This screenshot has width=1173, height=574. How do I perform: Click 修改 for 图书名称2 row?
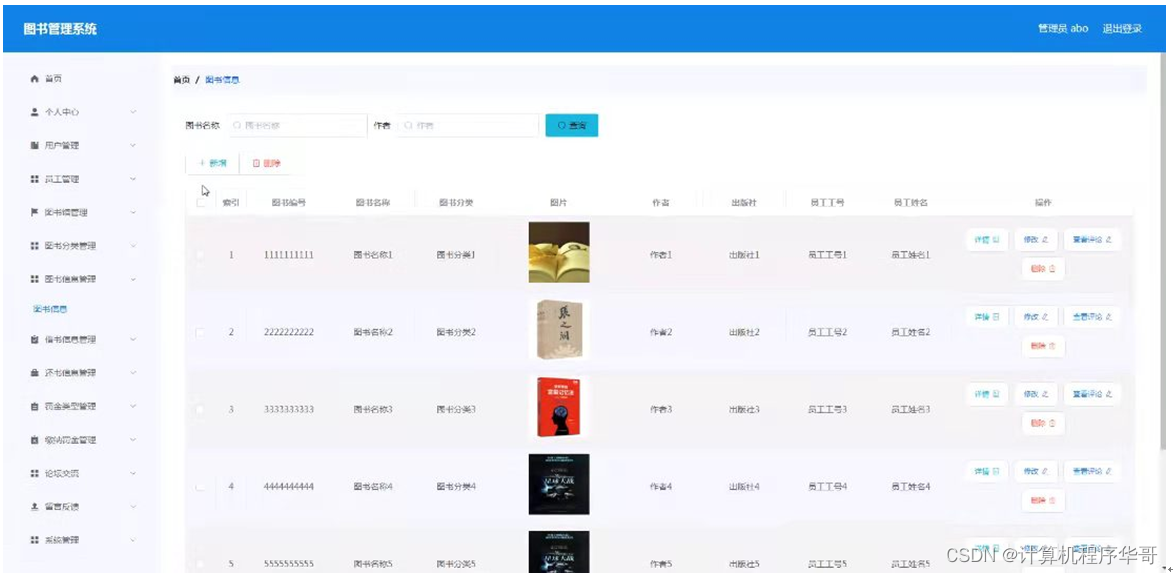(x=1035, y=317)
